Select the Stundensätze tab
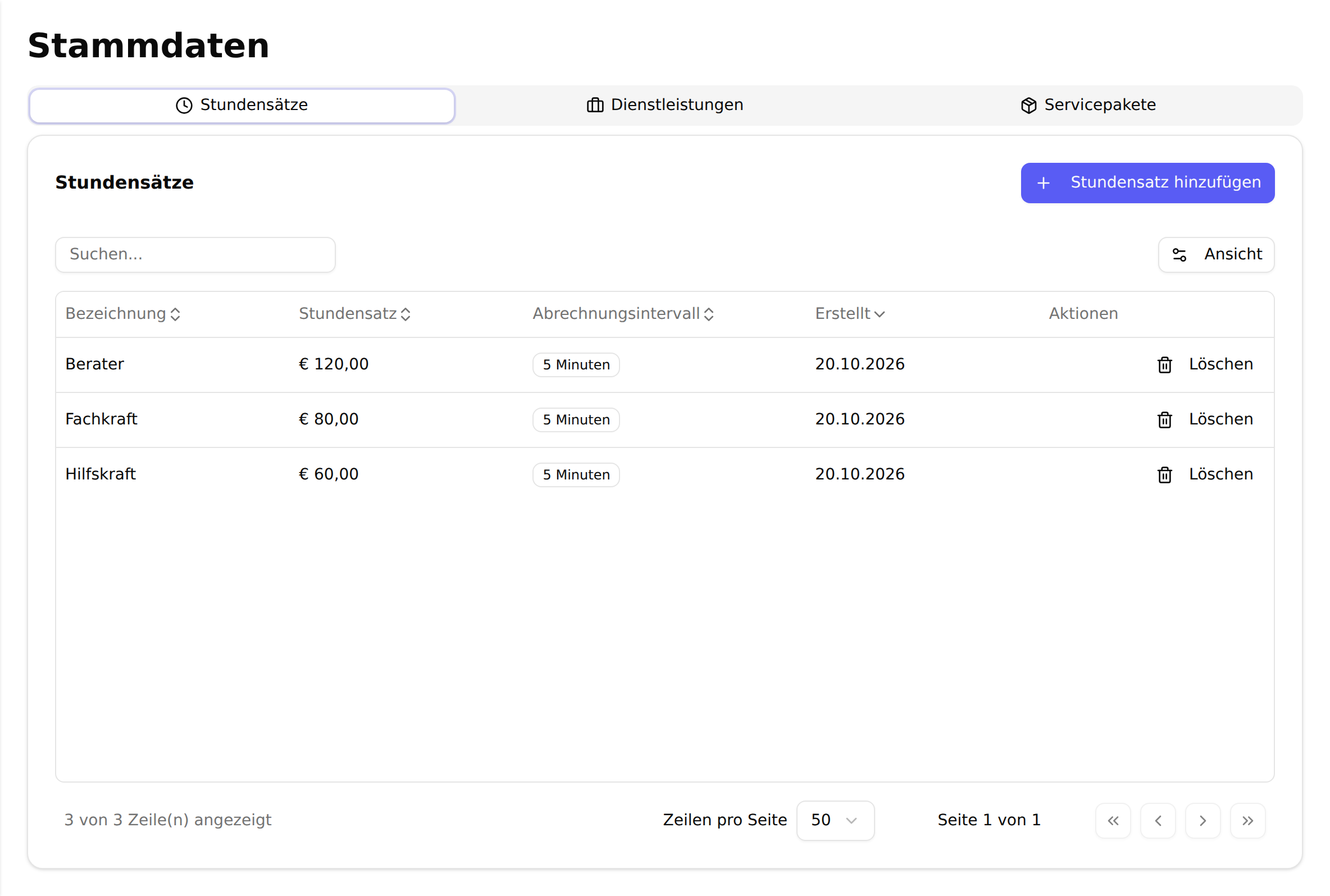This screenshot has height=896, width=1330. [242, 105]
